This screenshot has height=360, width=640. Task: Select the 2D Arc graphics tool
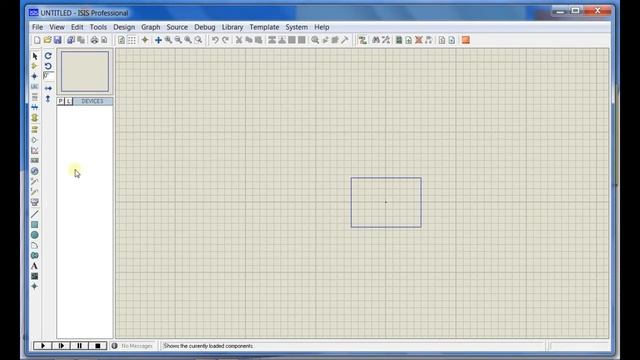click(x=35, y=245)
